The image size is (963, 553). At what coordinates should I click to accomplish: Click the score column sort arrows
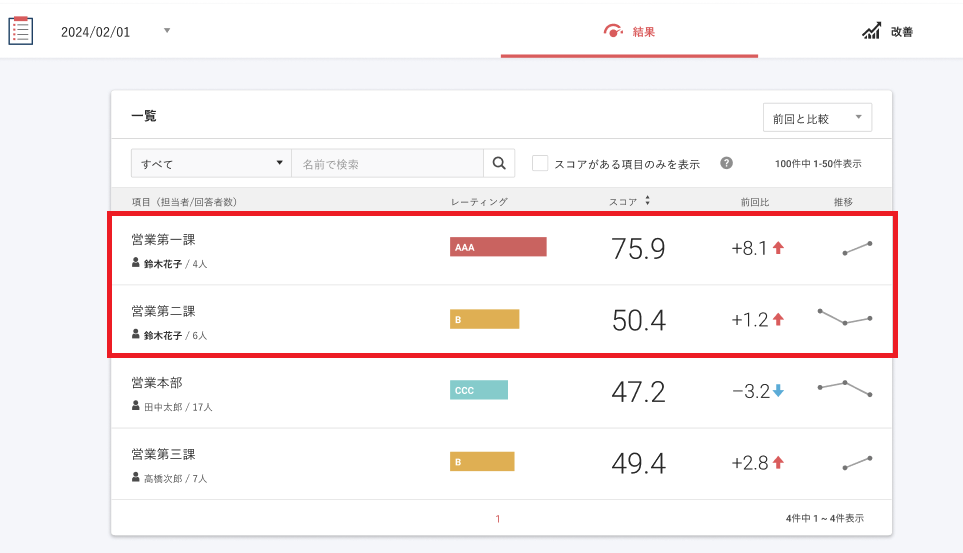tap(648, 201)
